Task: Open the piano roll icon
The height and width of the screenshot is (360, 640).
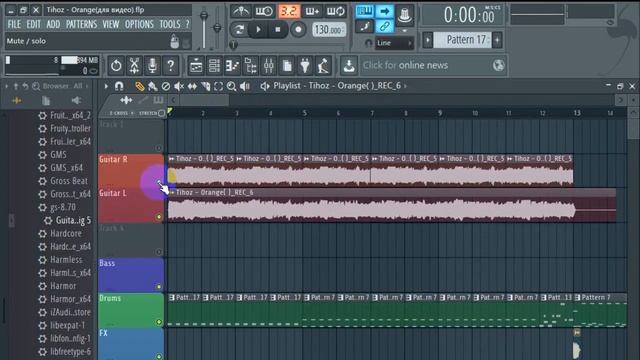Action: (x=232, y=66)
